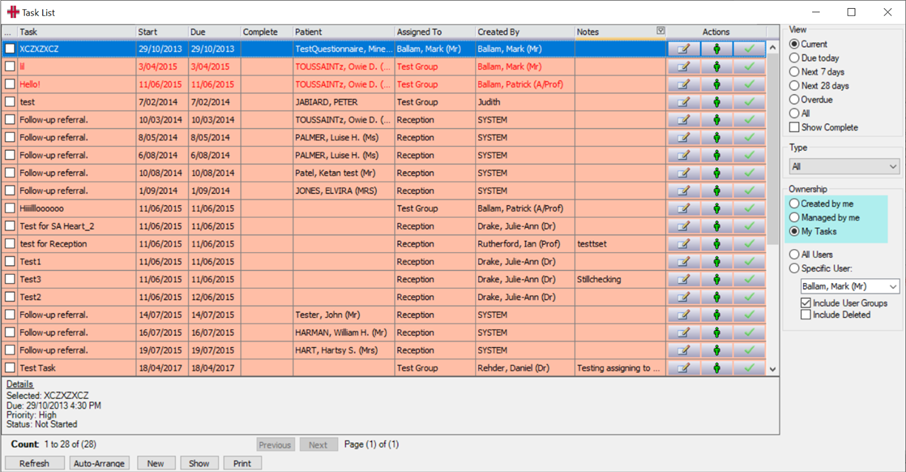Tick the checkbox for the XCZXZXCZ row
Viewport: 906px width, 472px height.
coord(10,49)
